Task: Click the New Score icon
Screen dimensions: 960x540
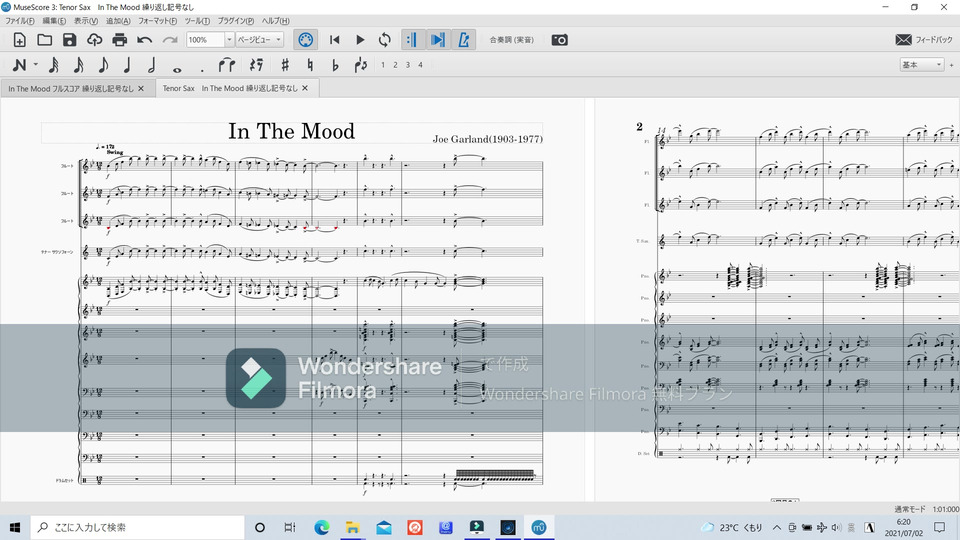Action: point(19,40)
